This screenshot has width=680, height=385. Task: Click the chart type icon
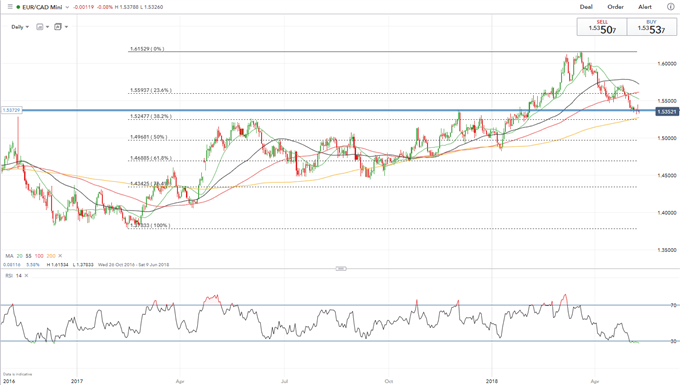(39, 27)
